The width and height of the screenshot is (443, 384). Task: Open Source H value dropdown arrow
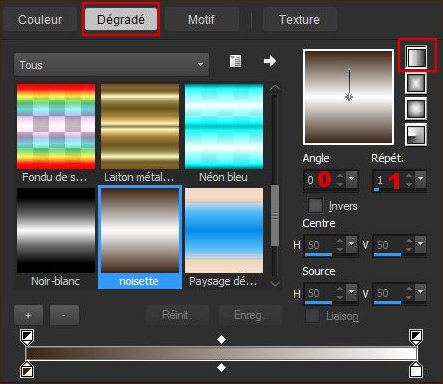352,292
